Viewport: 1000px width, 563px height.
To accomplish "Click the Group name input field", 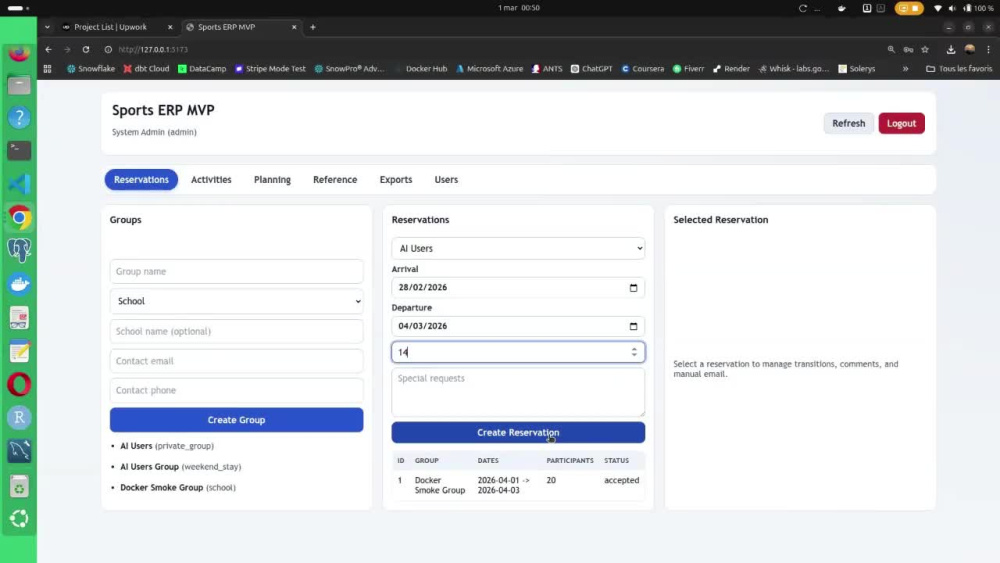I will click(237, 271).
